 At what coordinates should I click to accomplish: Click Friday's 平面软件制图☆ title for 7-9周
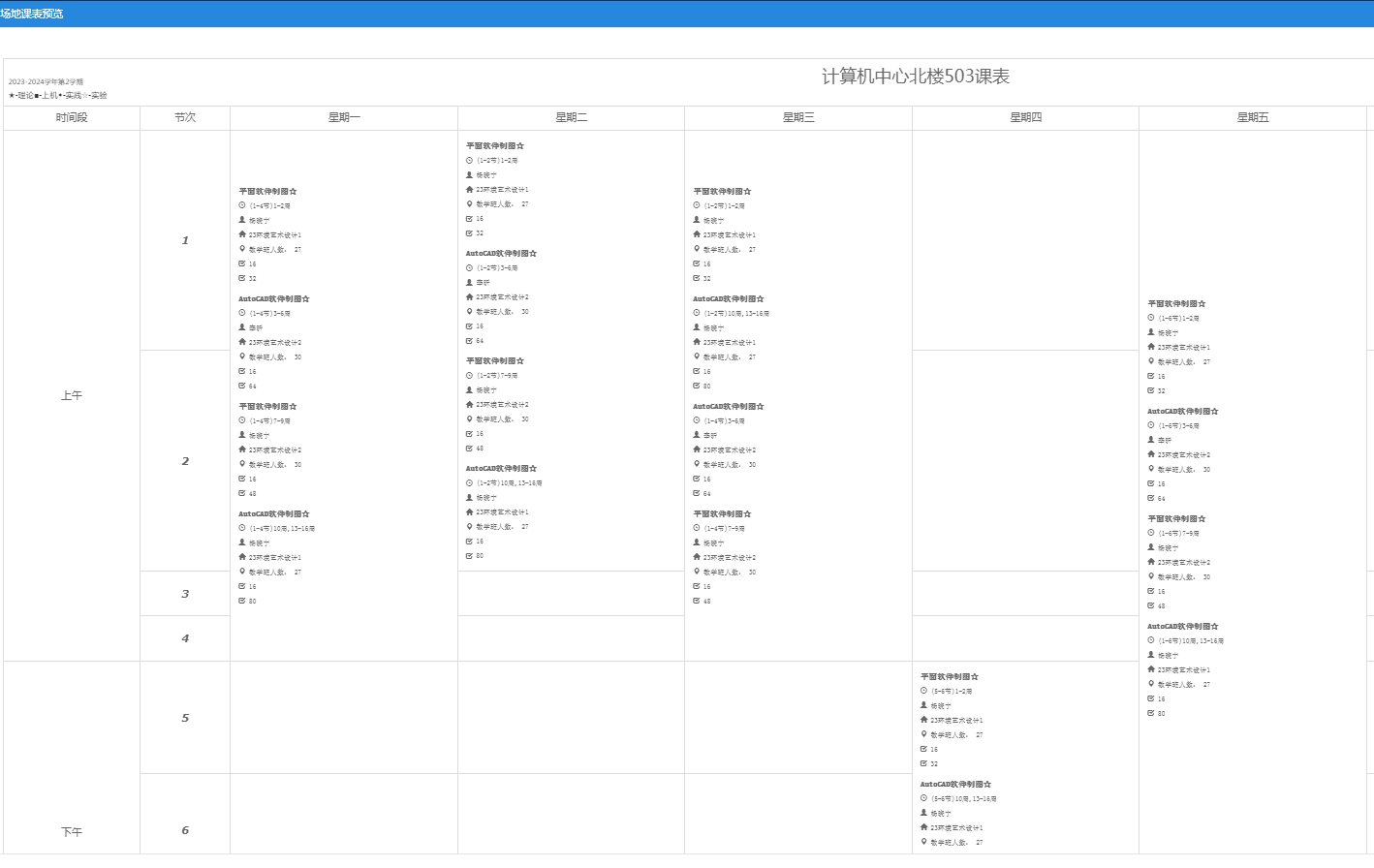point(1177,518)
